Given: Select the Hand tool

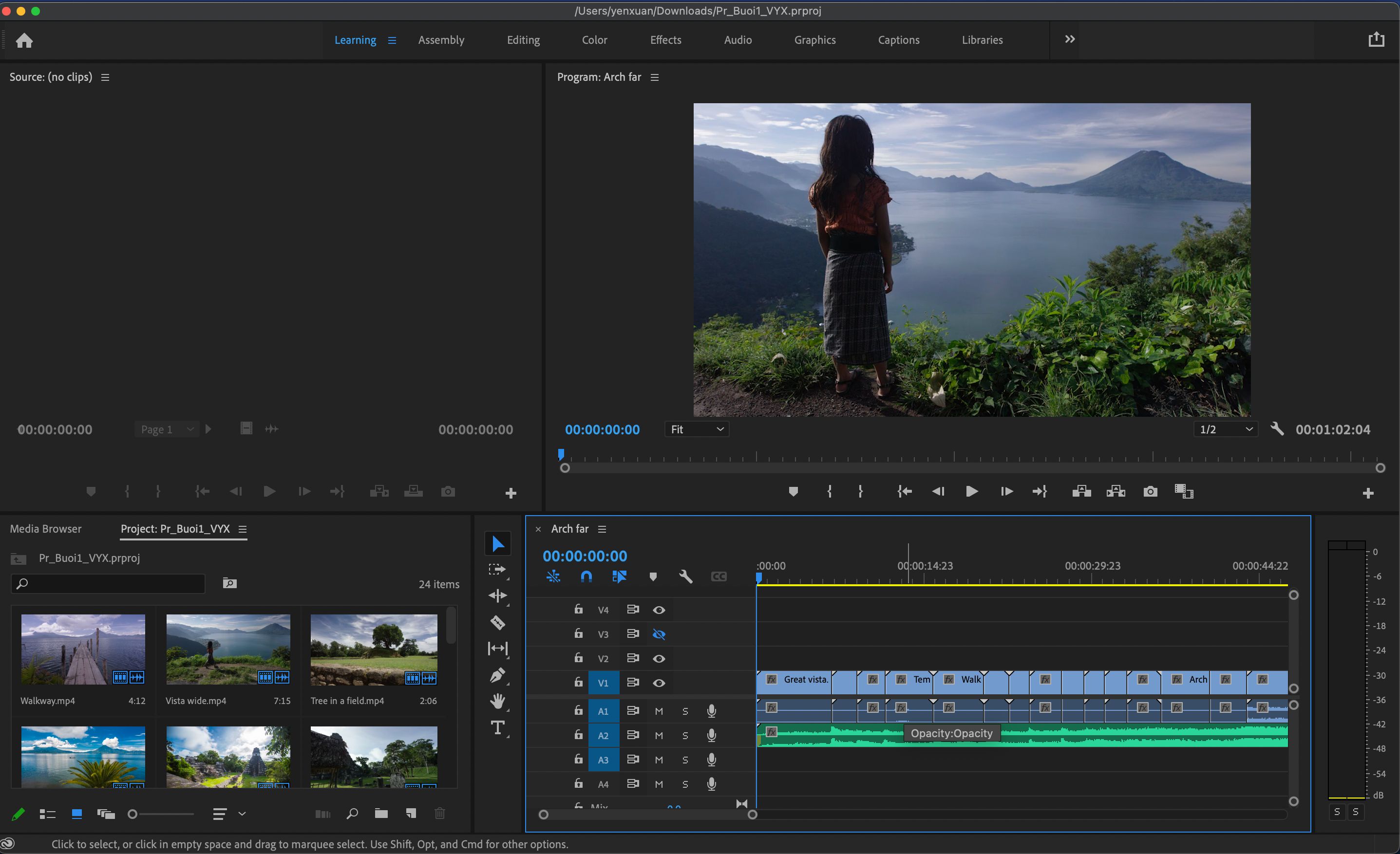Looking at the screenshot, I should 498,701.
